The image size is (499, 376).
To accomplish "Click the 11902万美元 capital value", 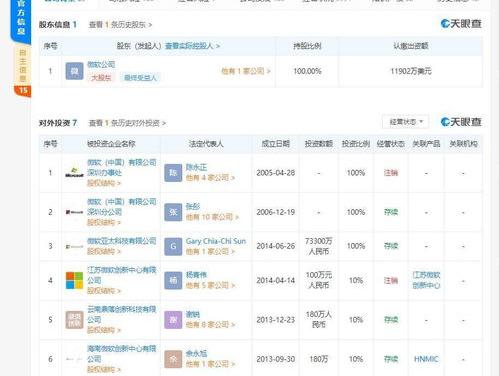I will (x=411, y=71).
